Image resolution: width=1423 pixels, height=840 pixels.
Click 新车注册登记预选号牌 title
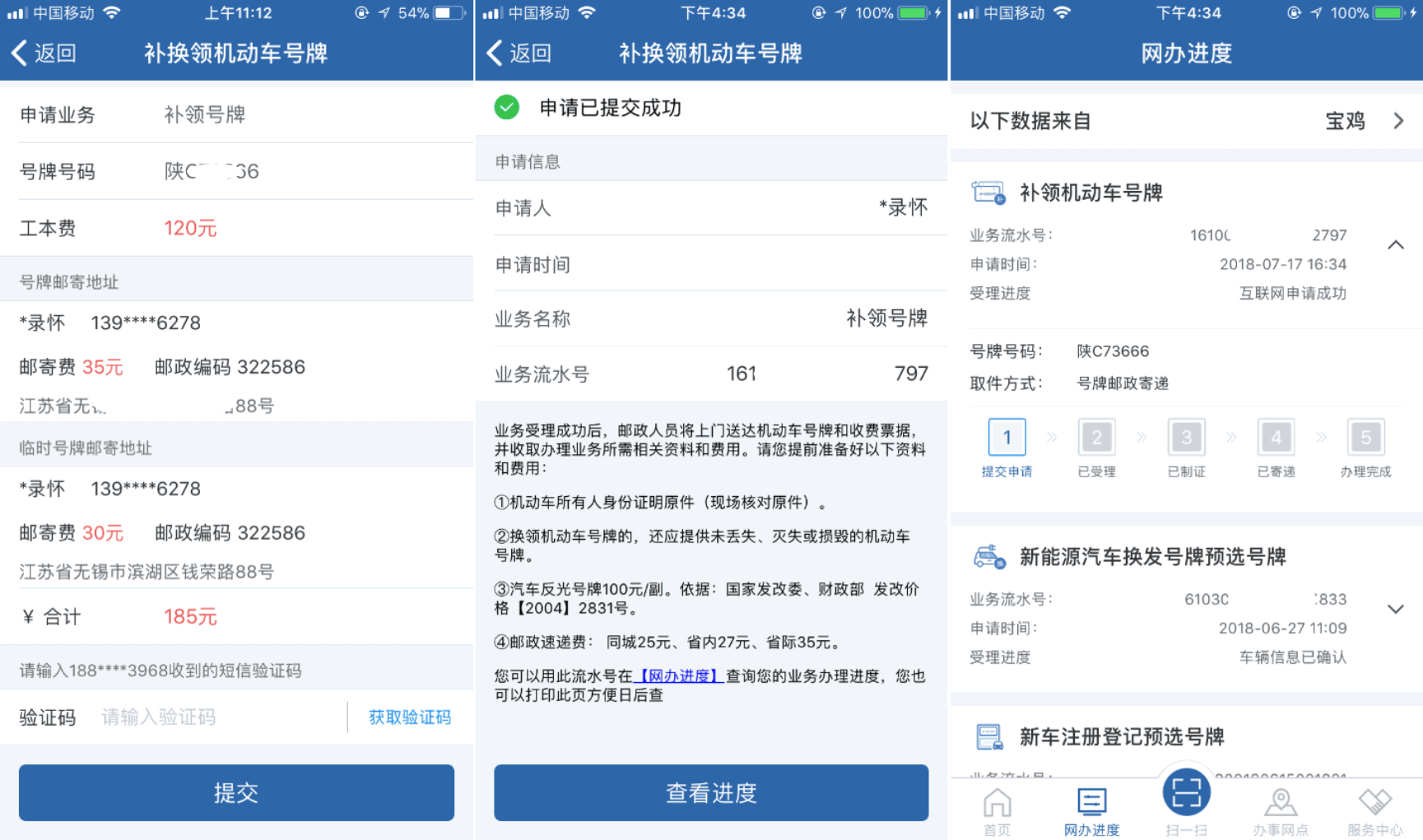tap(1122, 736)
